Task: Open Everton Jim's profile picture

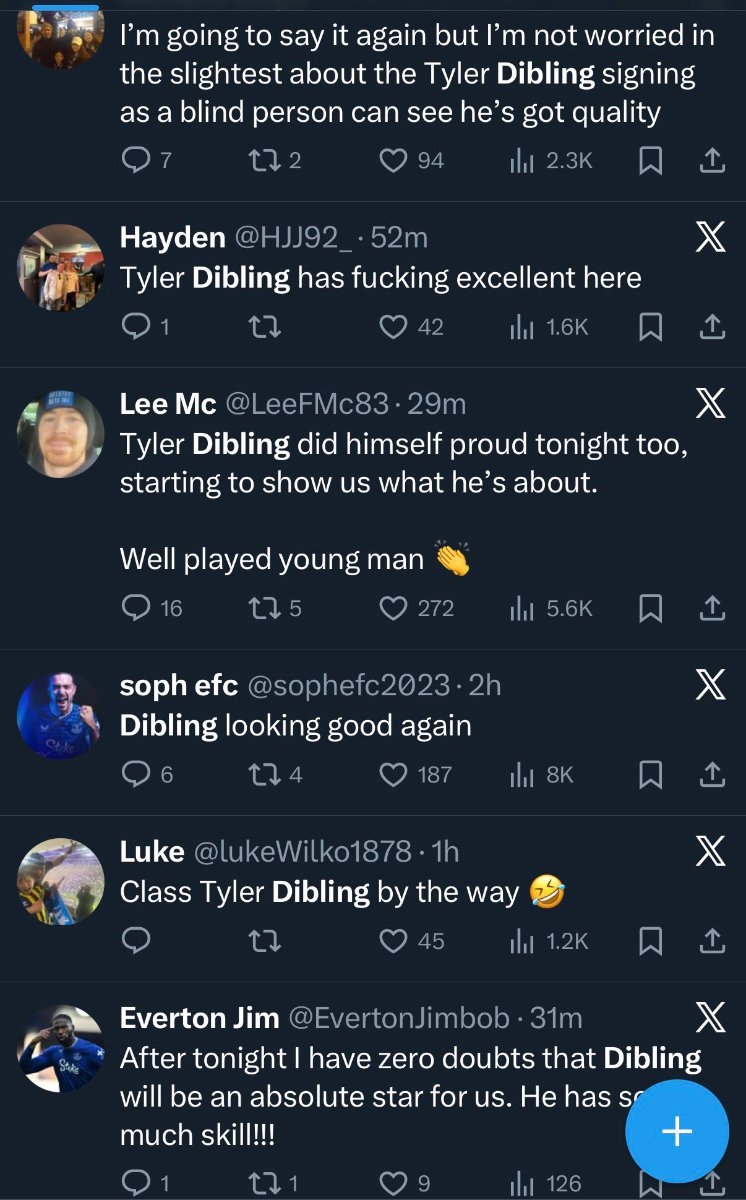Action: [x=61, y=1048]
